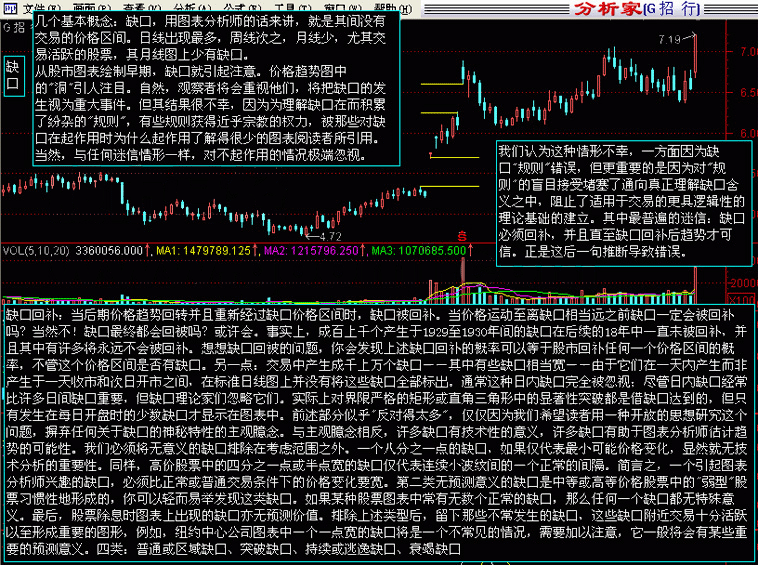The height and width of the screenshot is (565, 758).
Task: Click the 7.19 high price label
Action: pyautogui.click(x=670, y=39)
